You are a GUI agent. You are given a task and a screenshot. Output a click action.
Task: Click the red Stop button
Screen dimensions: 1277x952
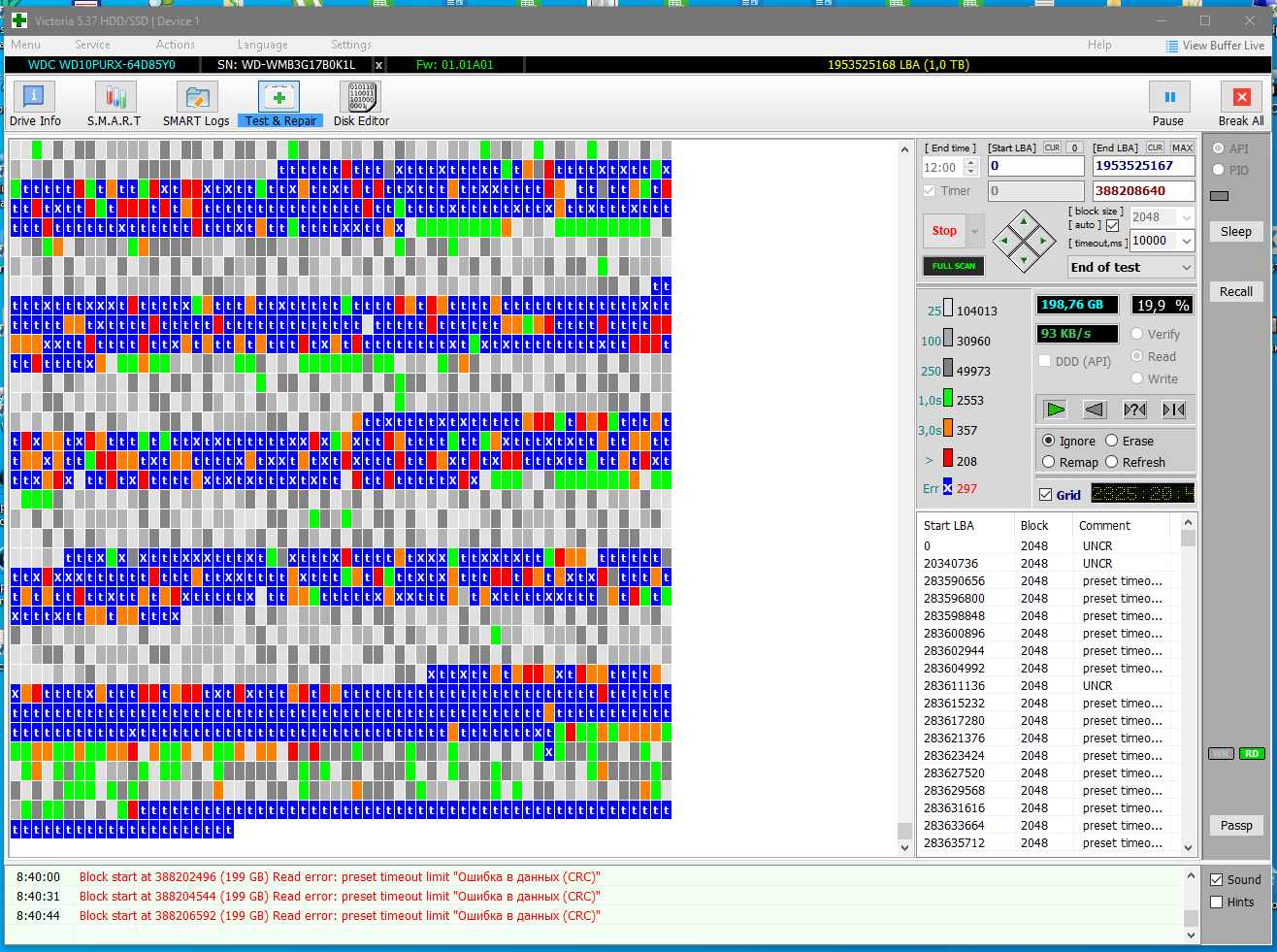tap(944, 231)
